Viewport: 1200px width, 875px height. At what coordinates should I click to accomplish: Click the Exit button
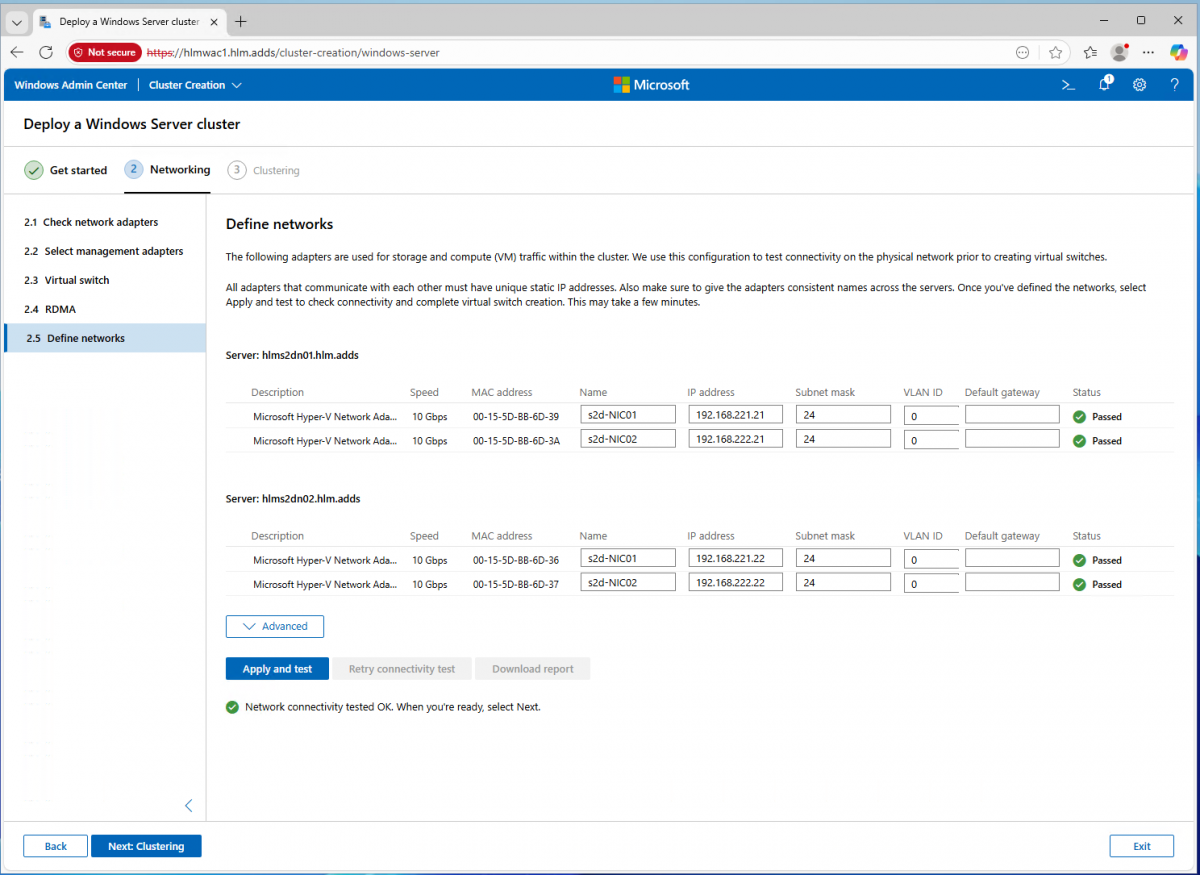1141,846
